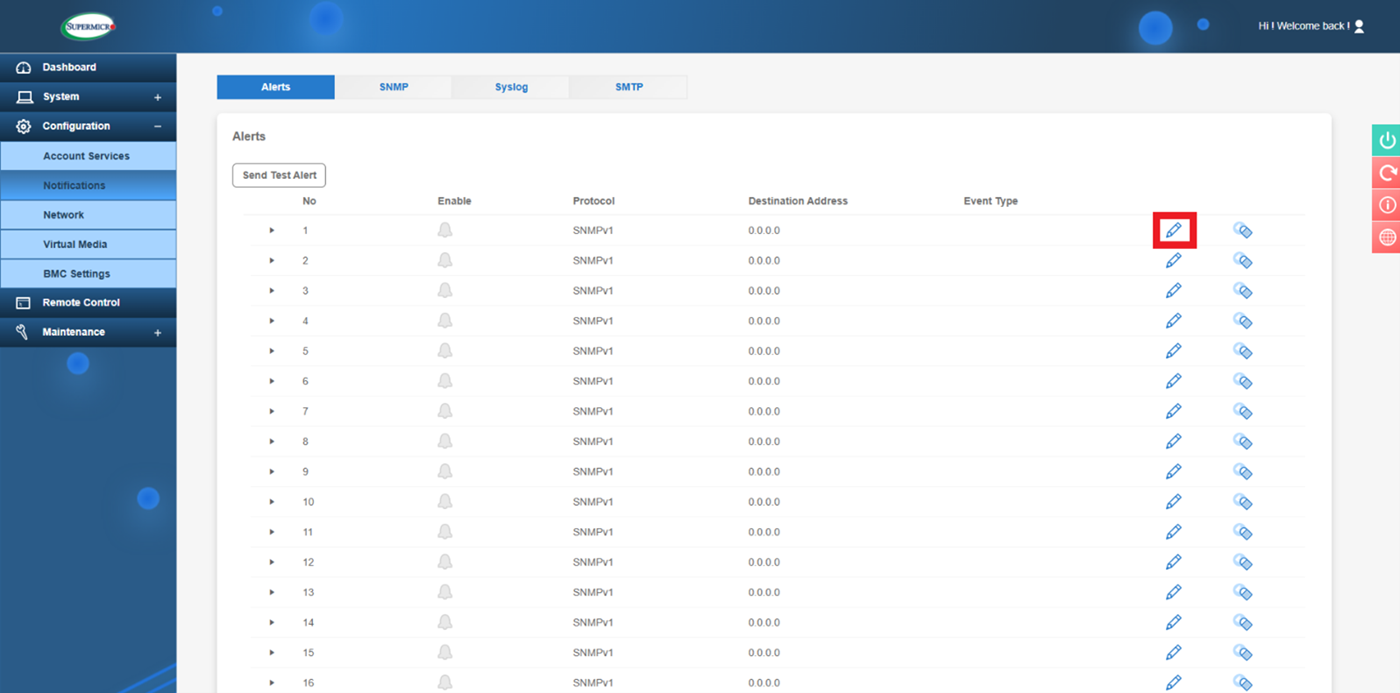
Task: Open the edit pencil for alert 5
Action: (1174, 351)
